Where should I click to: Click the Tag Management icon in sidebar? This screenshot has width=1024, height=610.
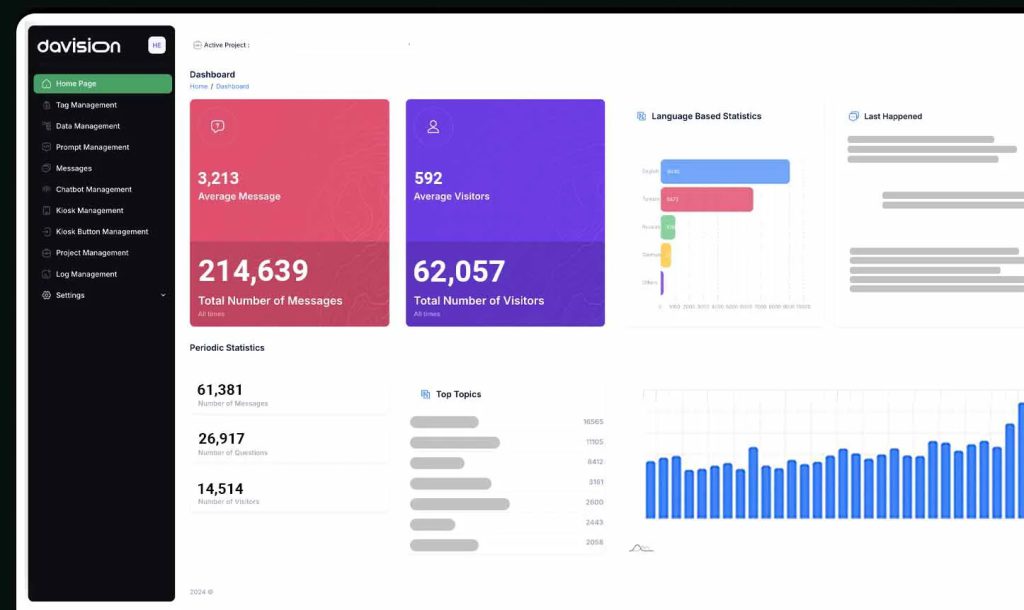click(46, 105)
